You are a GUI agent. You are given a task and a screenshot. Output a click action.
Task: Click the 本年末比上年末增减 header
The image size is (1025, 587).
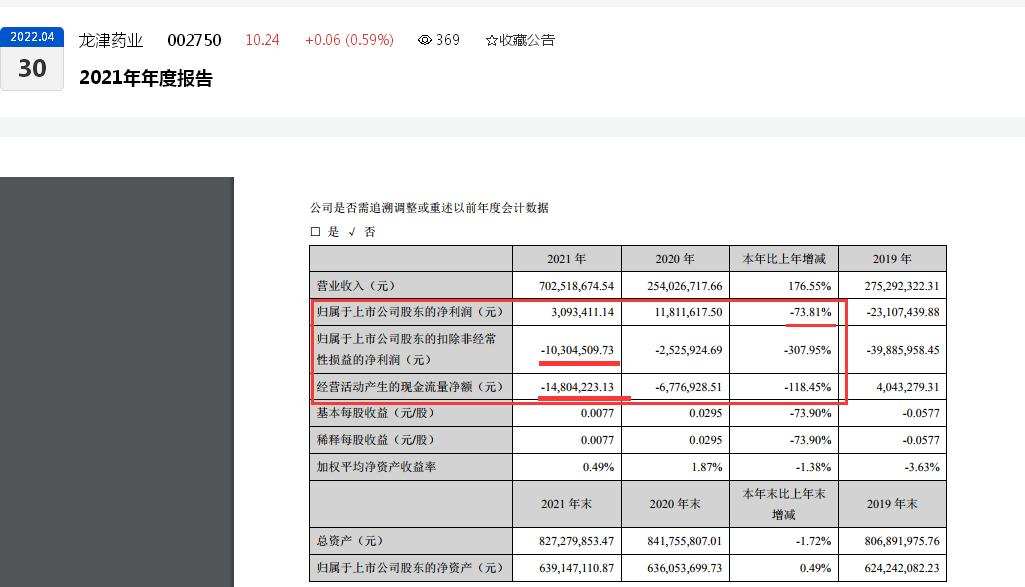pos(784,504)
